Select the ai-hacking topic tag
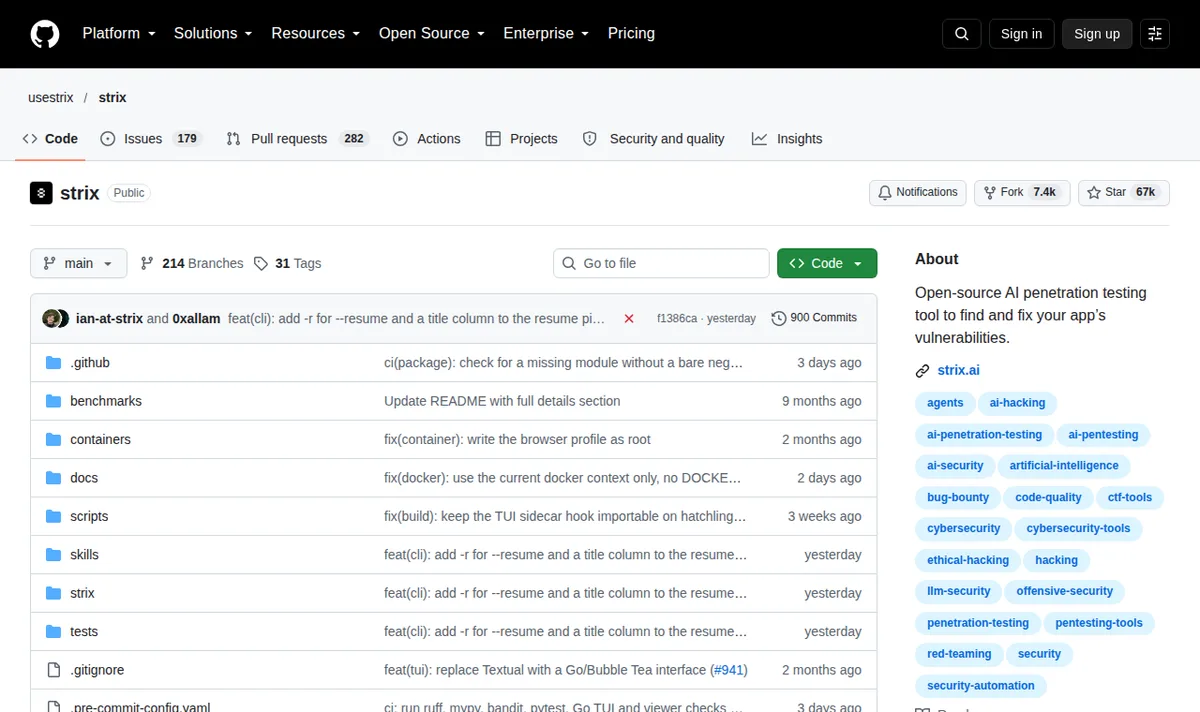1200x712 pixels. point(1017,403)
